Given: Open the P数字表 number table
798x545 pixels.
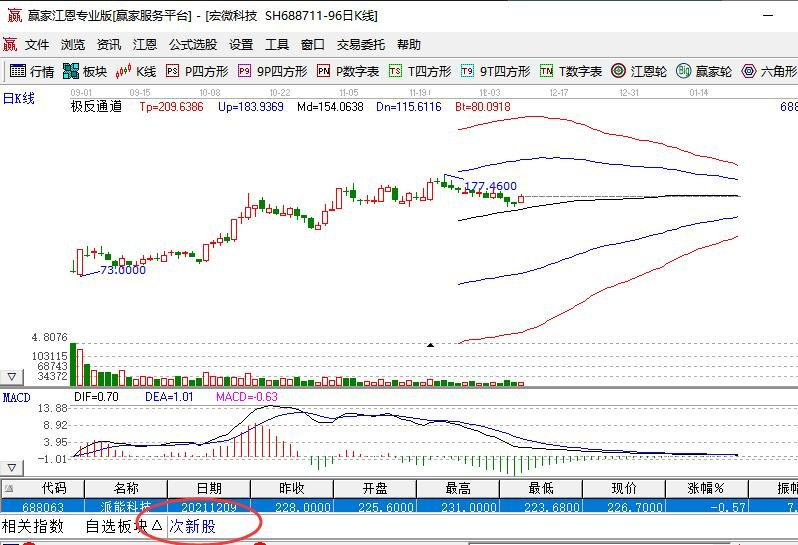Looking at the screenshot, I should coord(348,71).
